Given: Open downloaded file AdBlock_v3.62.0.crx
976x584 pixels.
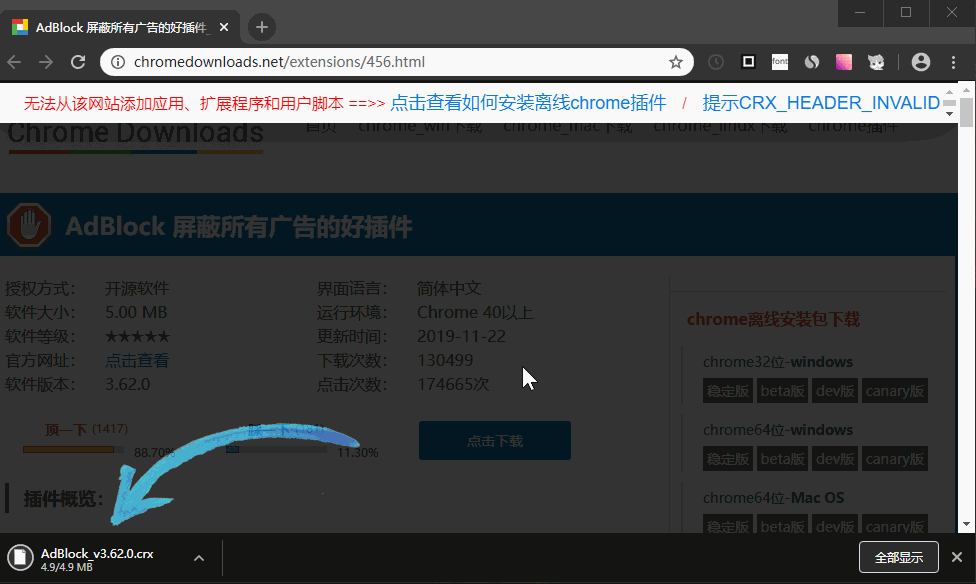Looking at the screenshot, I should pos(97,553).
